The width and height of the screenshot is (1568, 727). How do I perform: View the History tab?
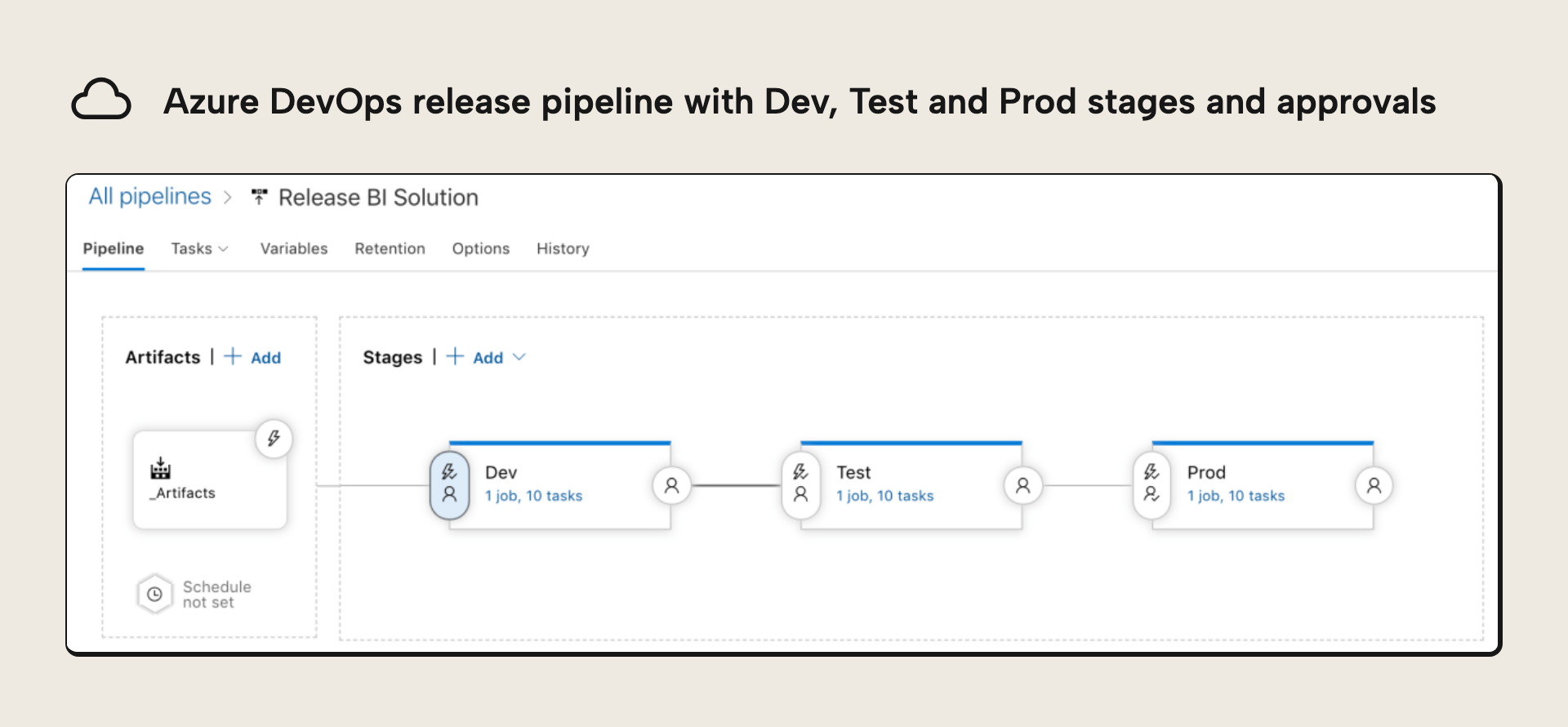click(x=563, y=248)
